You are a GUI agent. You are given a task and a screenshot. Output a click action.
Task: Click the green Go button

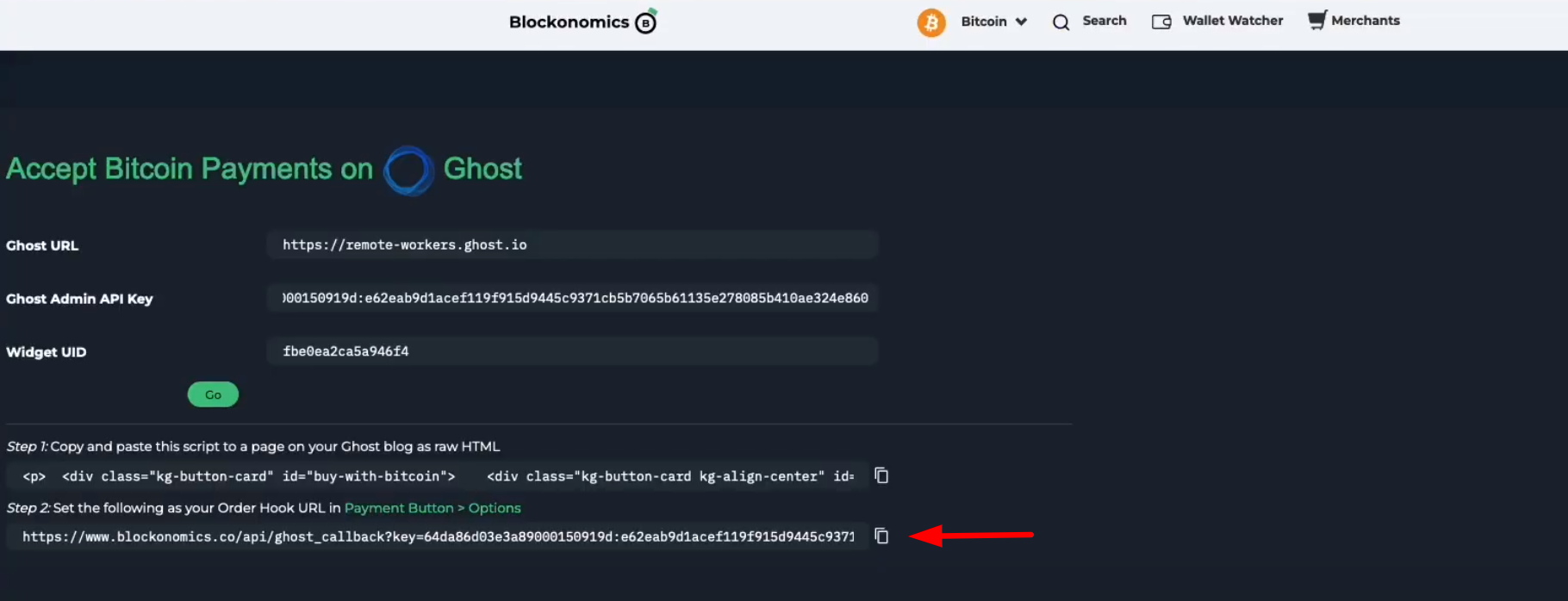213,394
